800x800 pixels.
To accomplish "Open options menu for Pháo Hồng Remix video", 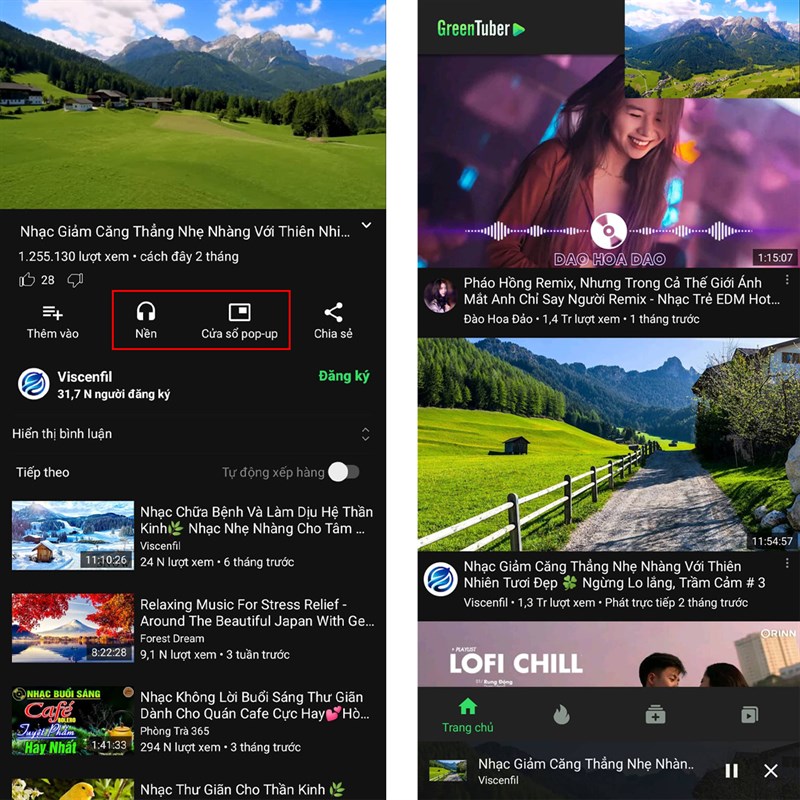I will tap(787, 282).
